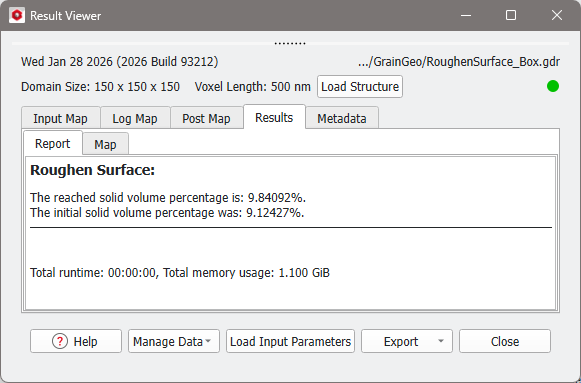Minimize the Result Viewer window
The image size is (581, 383).
[x=466, y=16]
